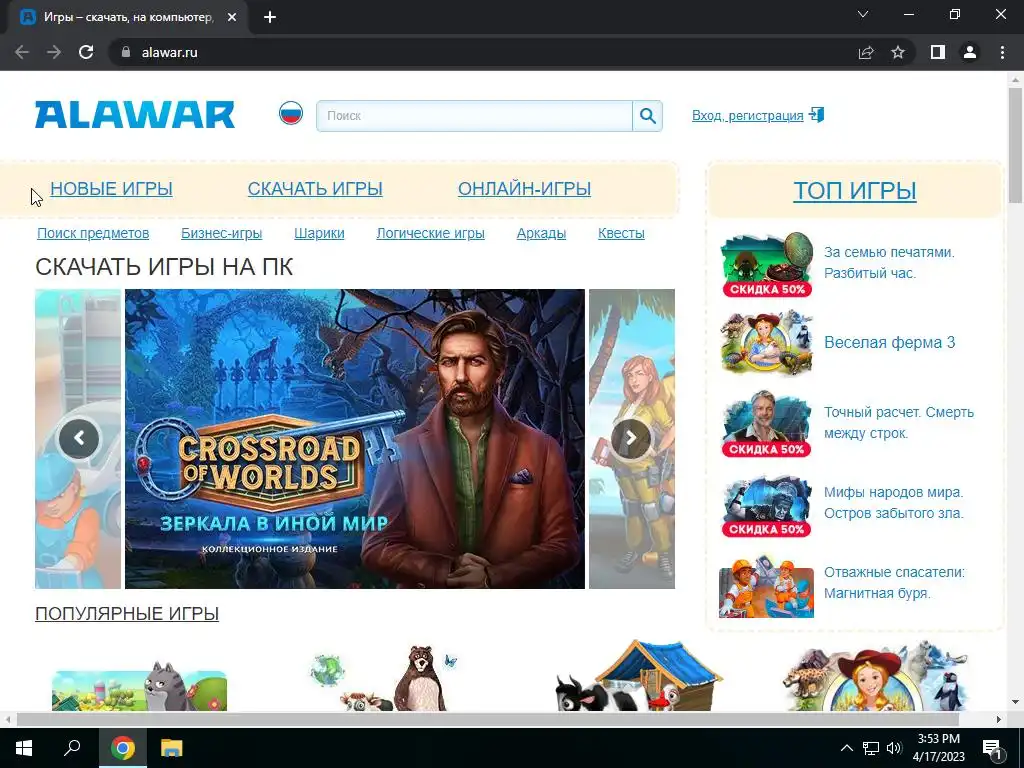The height and width of the screenshot is (768, 1024).
Task: Click Вход, регистрация link
Action: [x=748, y=116]
